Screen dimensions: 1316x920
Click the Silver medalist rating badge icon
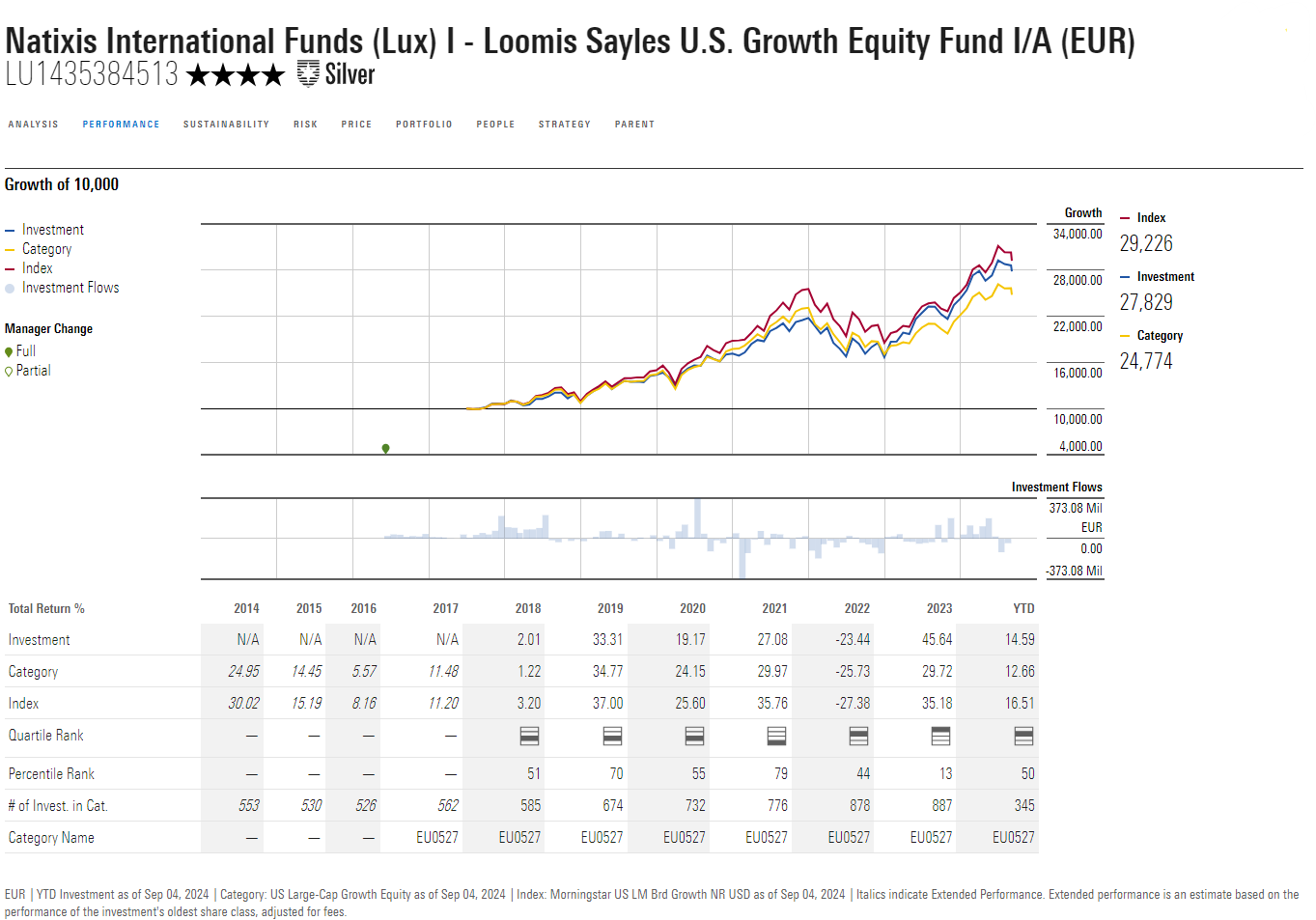point(308,73)
